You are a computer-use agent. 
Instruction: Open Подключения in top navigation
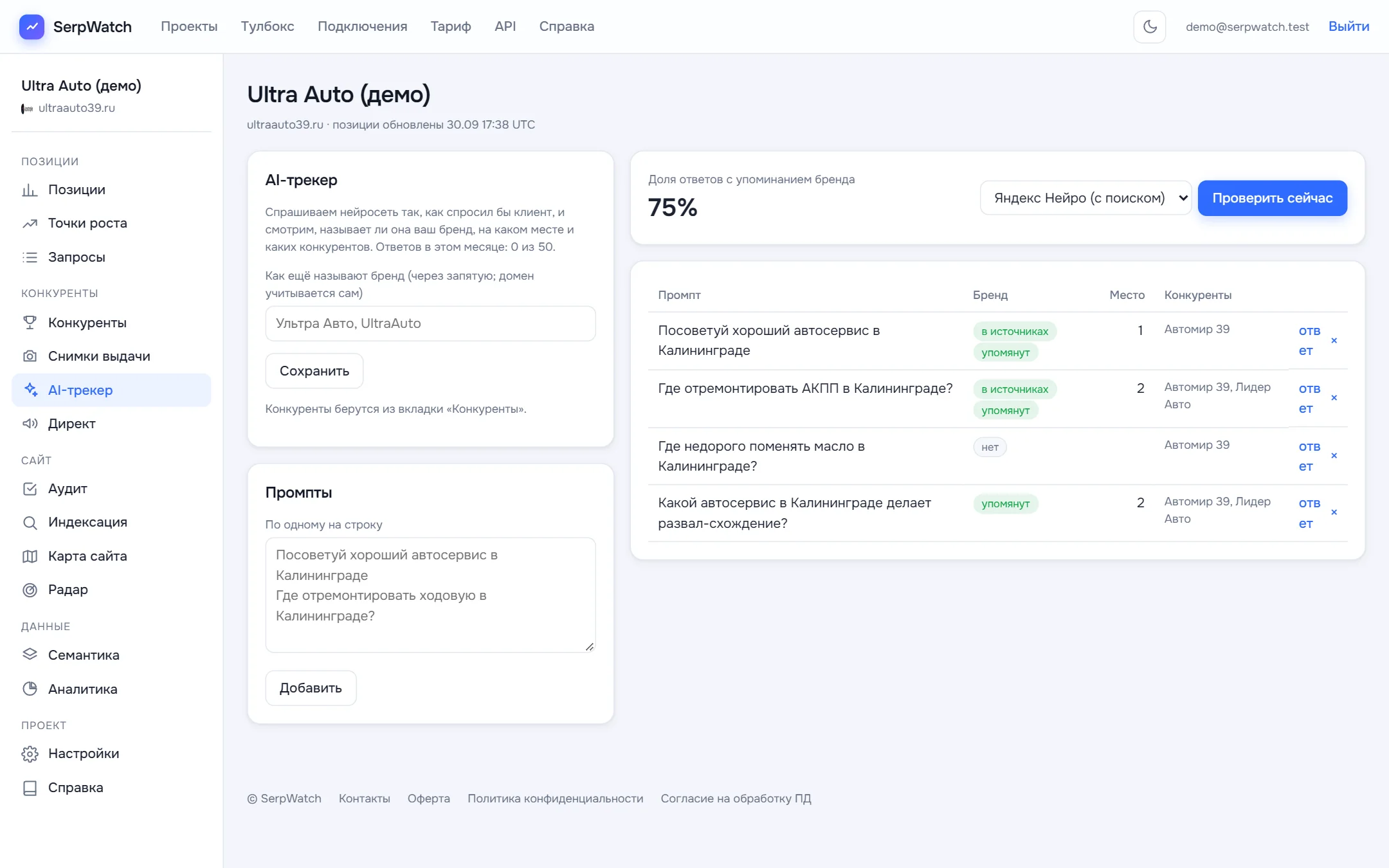point(363,26)
